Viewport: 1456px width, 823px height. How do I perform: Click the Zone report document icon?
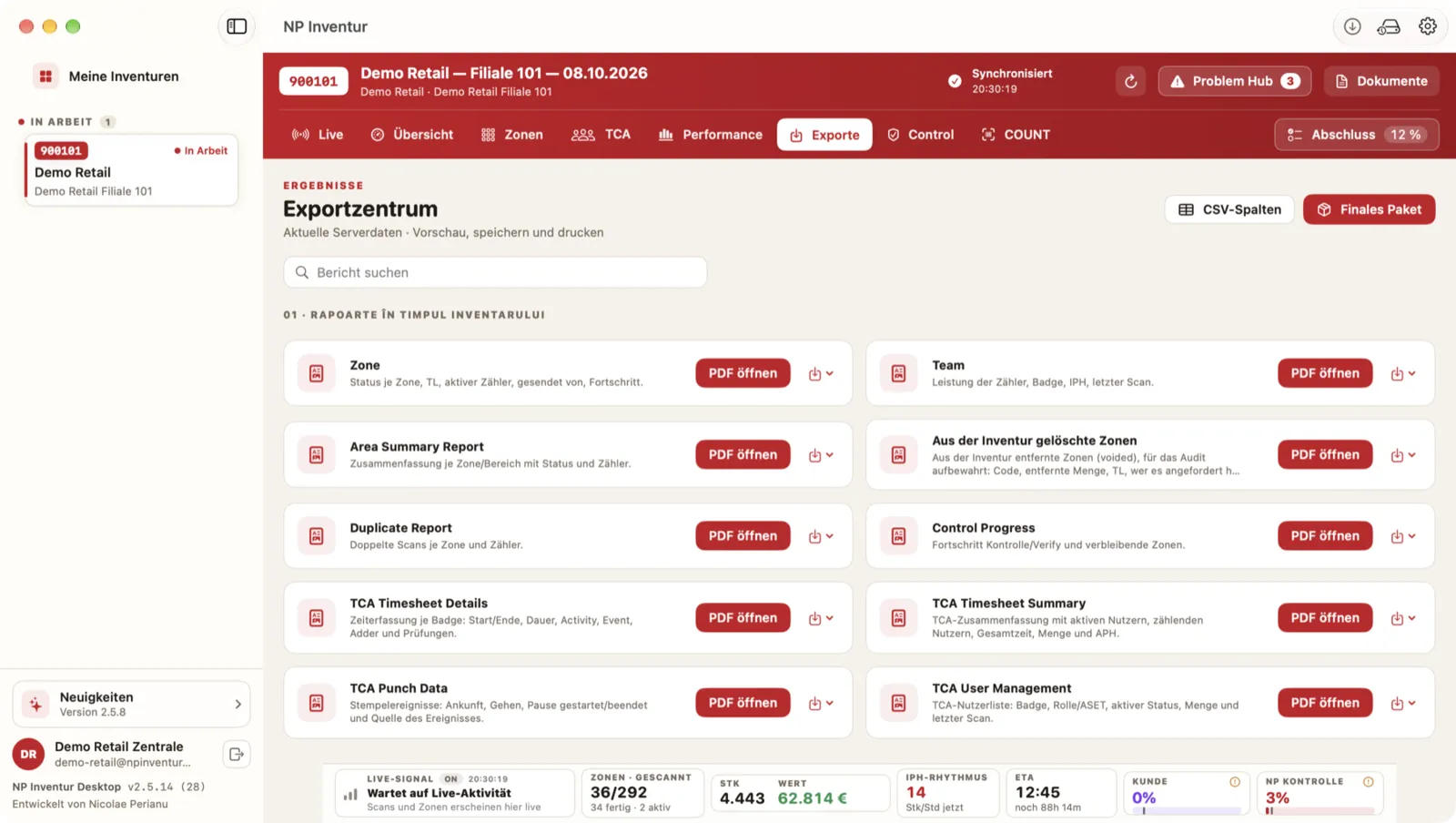[317, 373]
